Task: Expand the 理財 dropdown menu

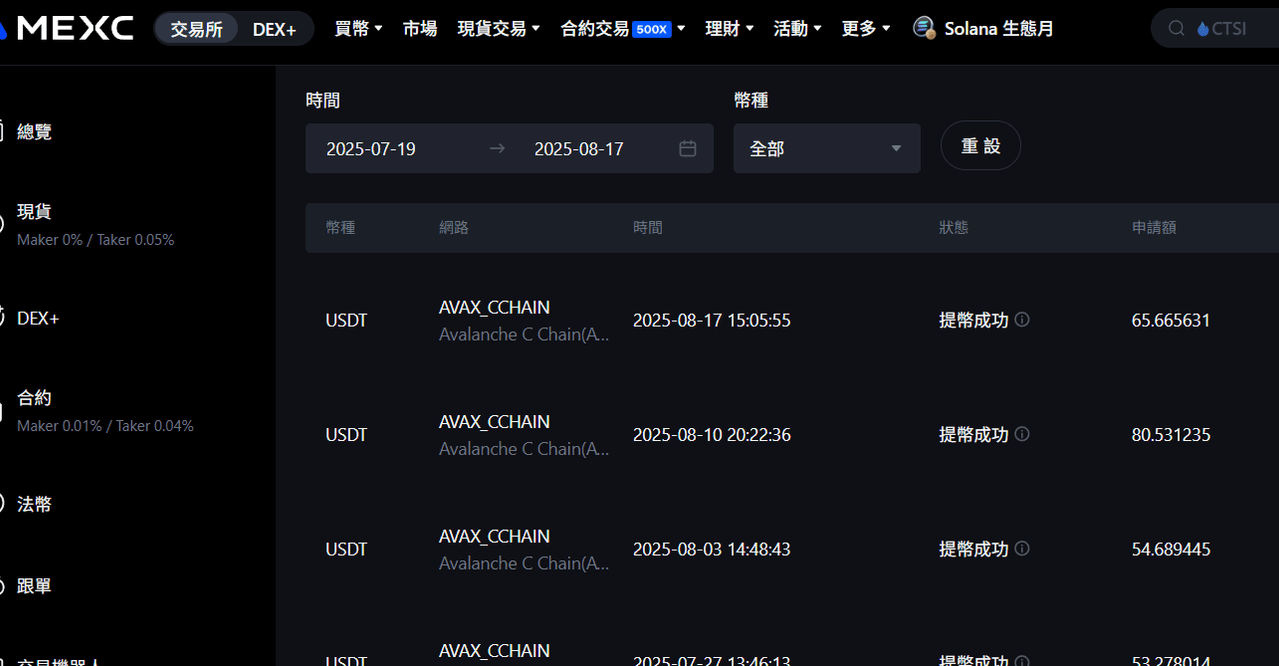Action: coord(729,29)
